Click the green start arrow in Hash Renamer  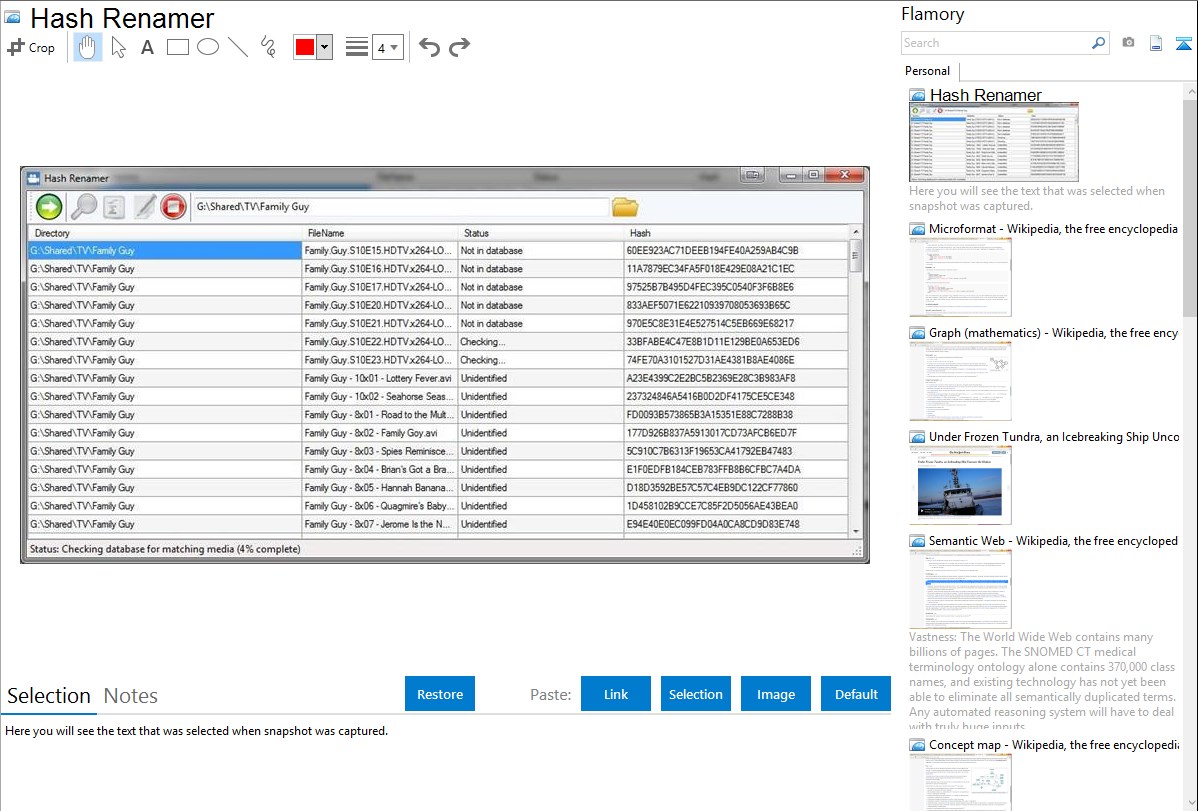(x=49, y=206)
